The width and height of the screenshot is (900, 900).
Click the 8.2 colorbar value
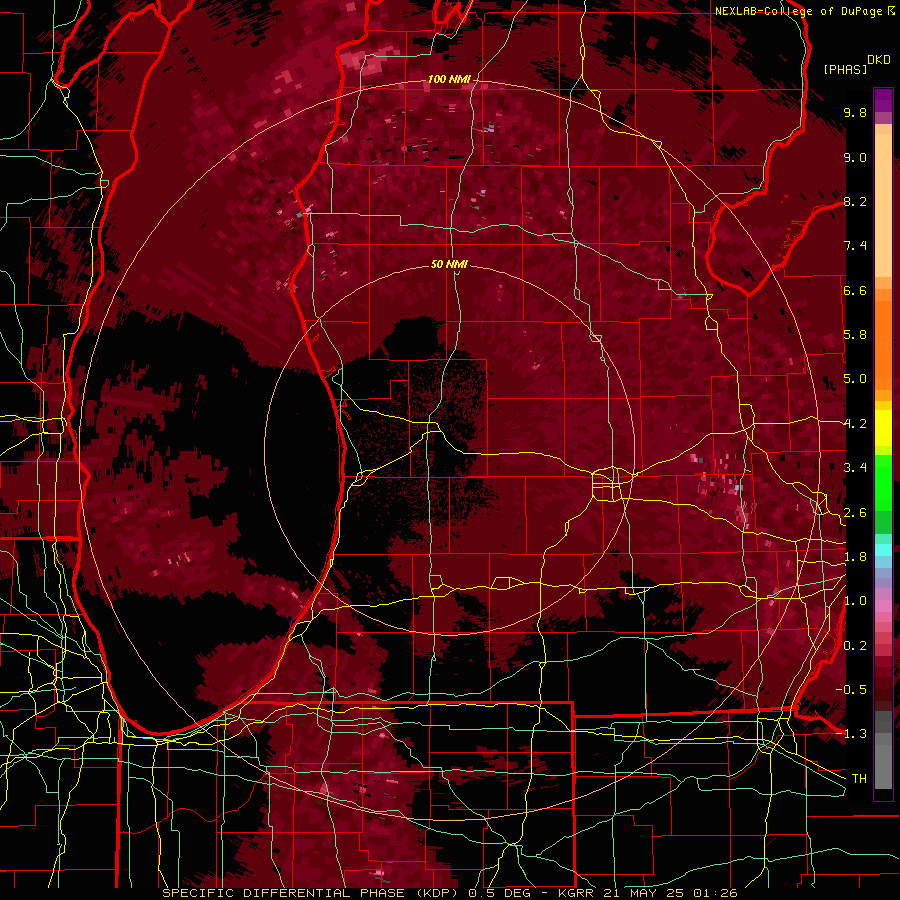click(x=855, y=201)
